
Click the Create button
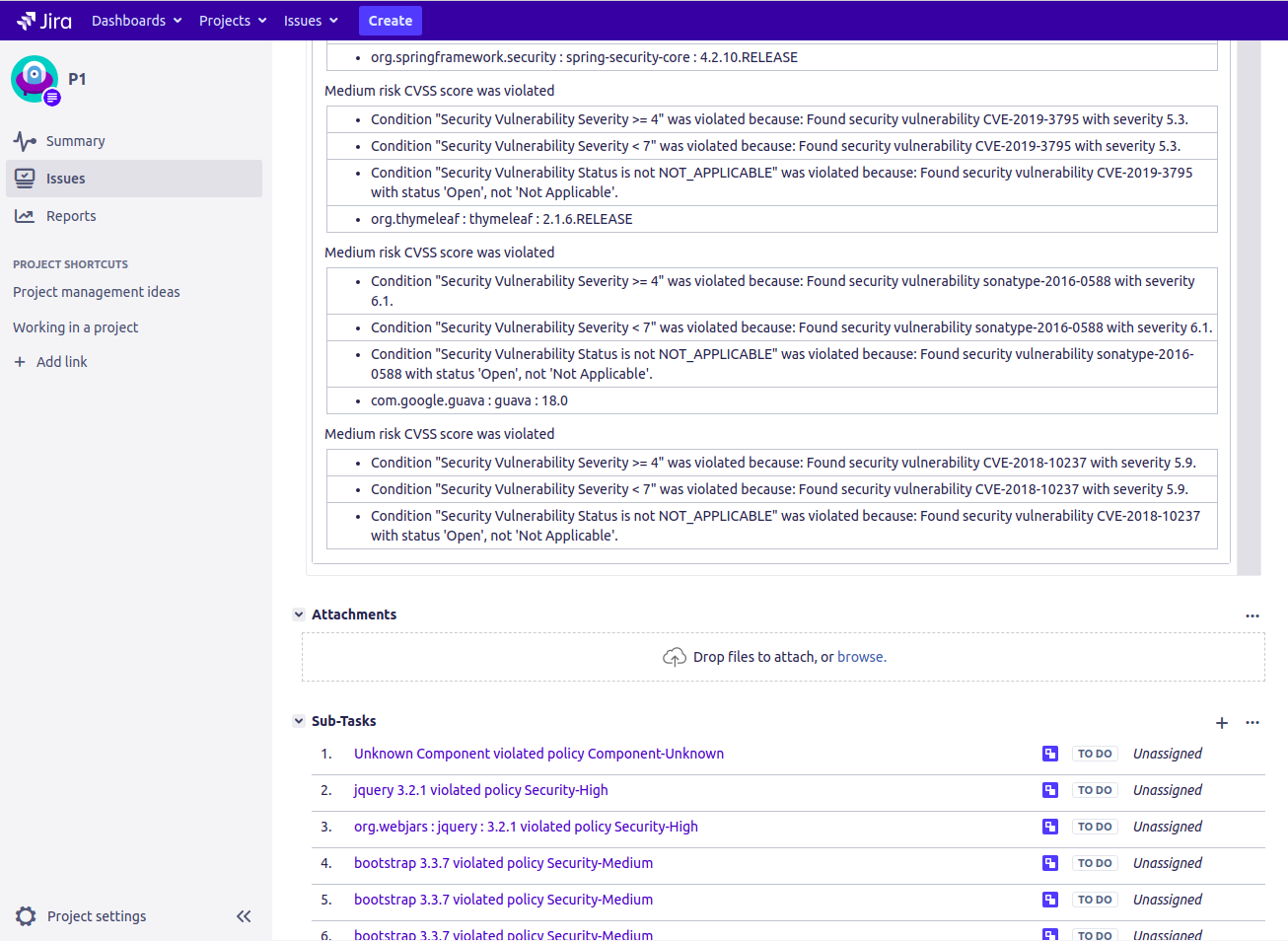tap(390, 20)
